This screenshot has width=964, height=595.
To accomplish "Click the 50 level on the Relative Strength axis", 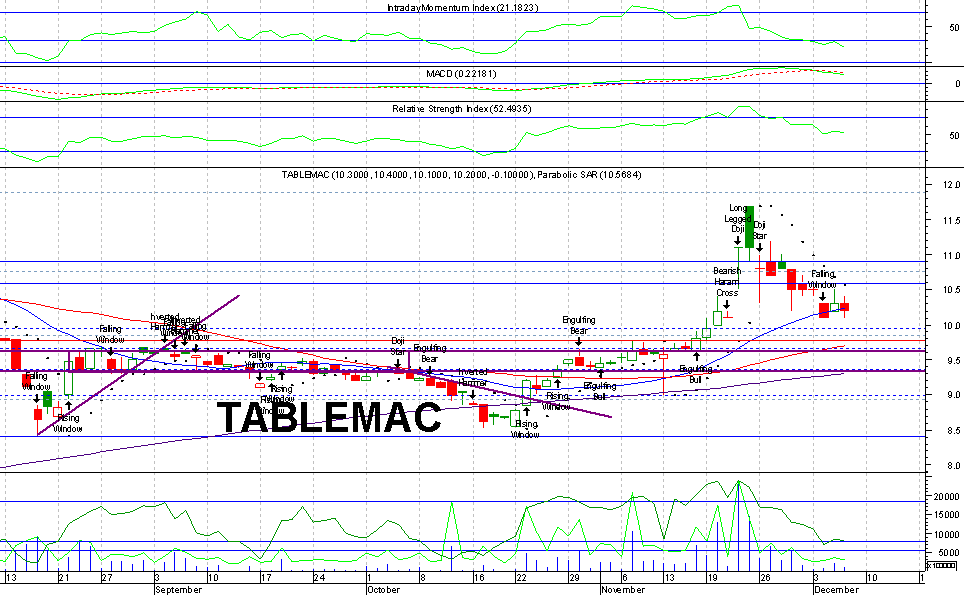I will [x=954, y=135].
